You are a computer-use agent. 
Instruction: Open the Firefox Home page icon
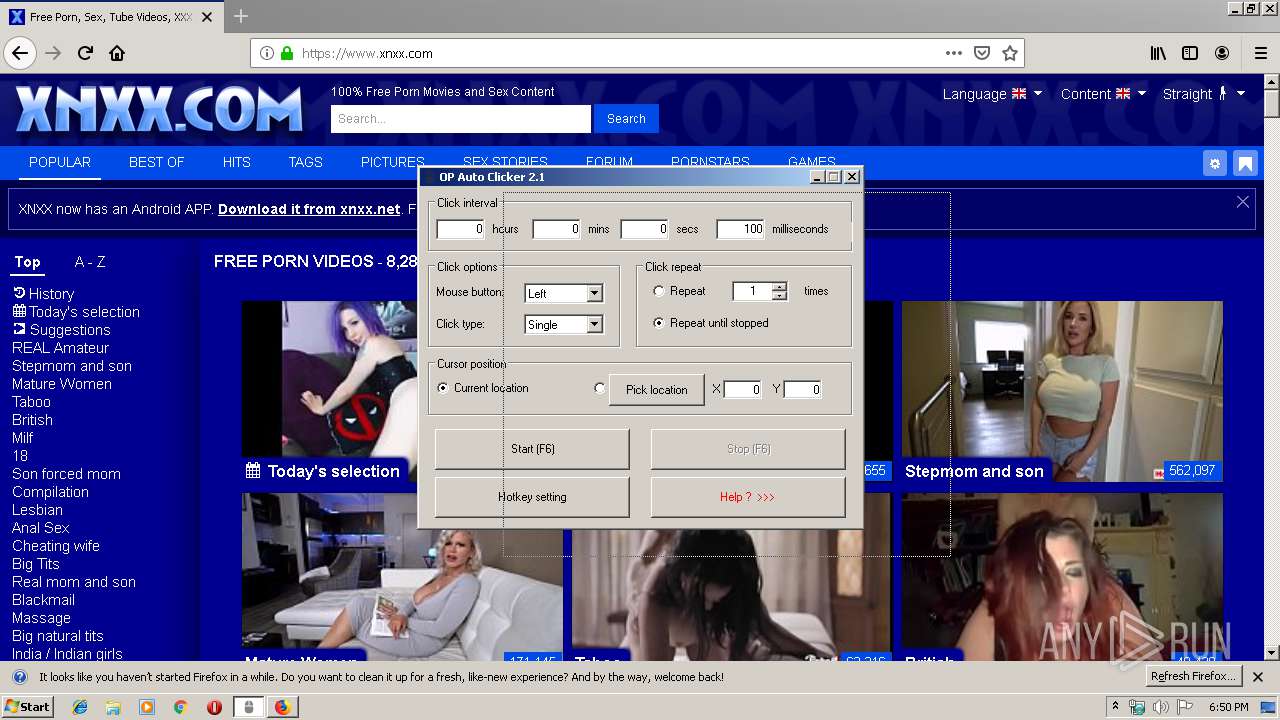[x=117, y=53]
